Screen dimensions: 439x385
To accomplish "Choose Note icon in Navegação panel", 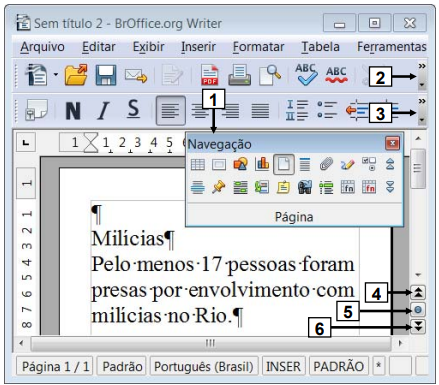I will point(283,187).
